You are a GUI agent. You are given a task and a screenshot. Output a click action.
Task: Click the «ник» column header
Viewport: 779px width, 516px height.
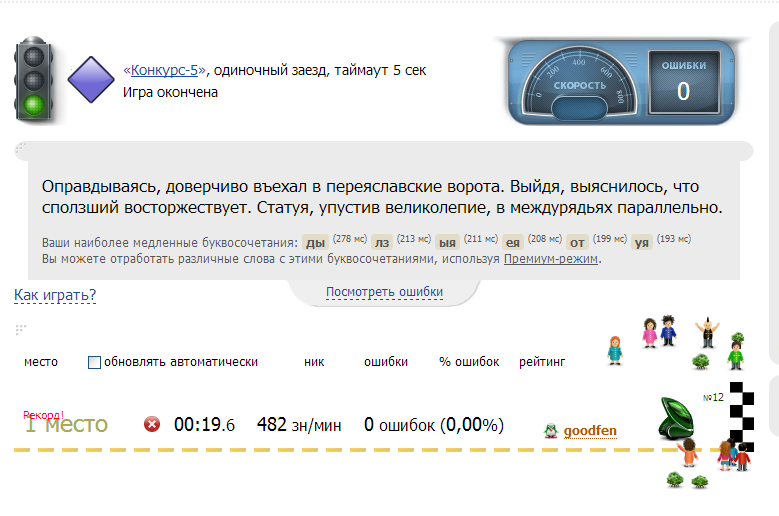[x=314, y=362]
